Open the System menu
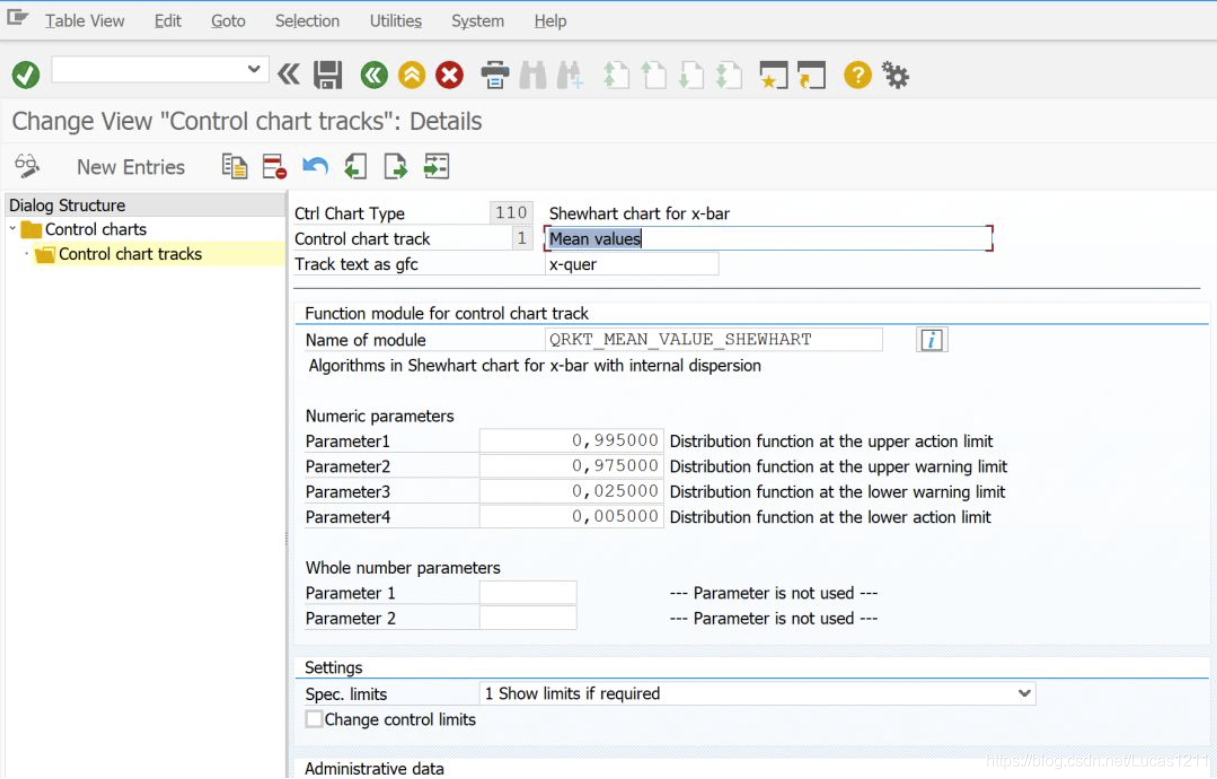The width and height of the screenshot is (1217, 779). (x=477, y=20)
